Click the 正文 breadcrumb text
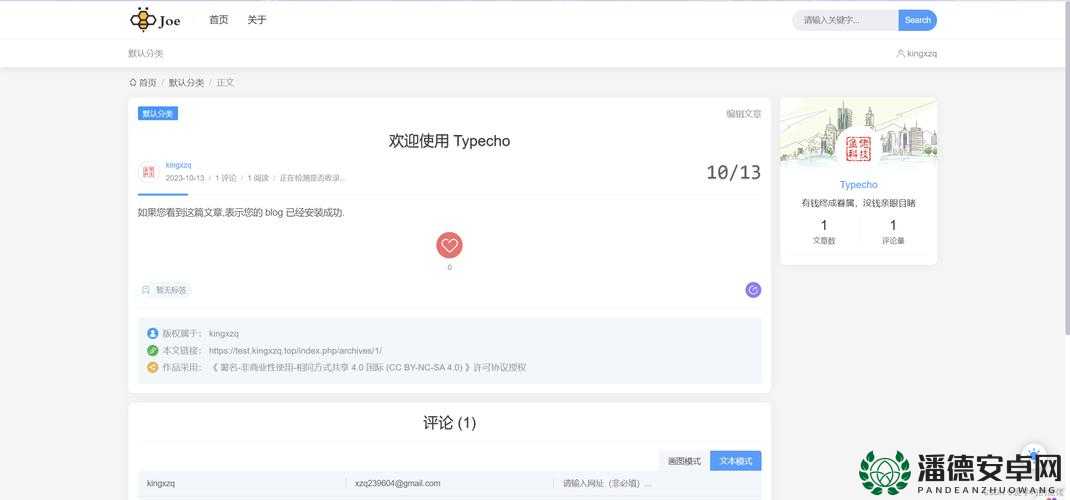The image size is (1070, 500). point(225,83)
